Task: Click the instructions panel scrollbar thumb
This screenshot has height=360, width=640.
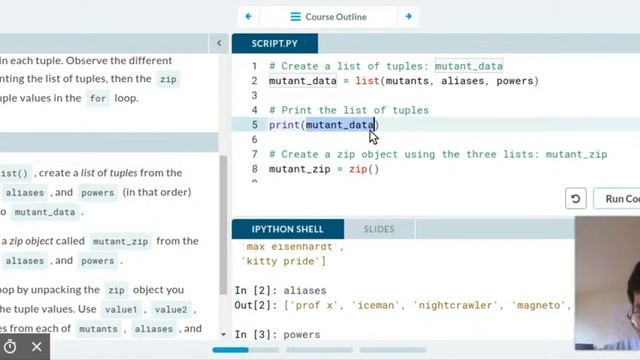Action: [x=223, y=225]
